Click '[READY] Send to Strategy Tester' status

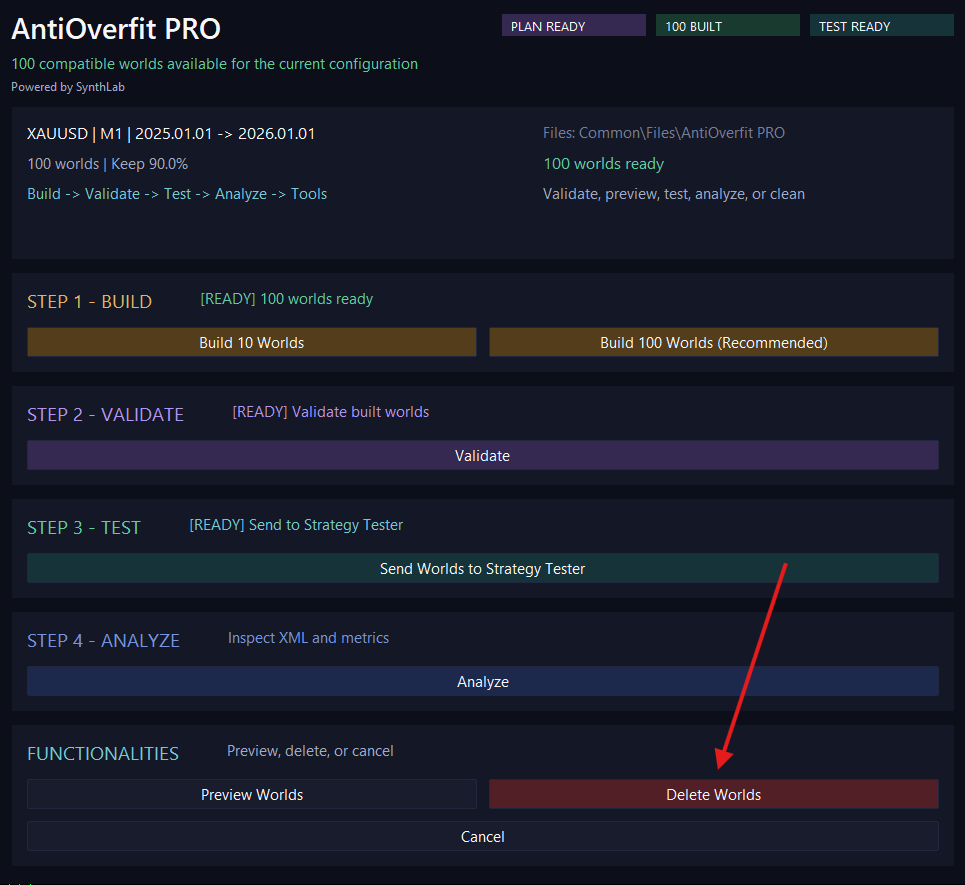(296, 525)
